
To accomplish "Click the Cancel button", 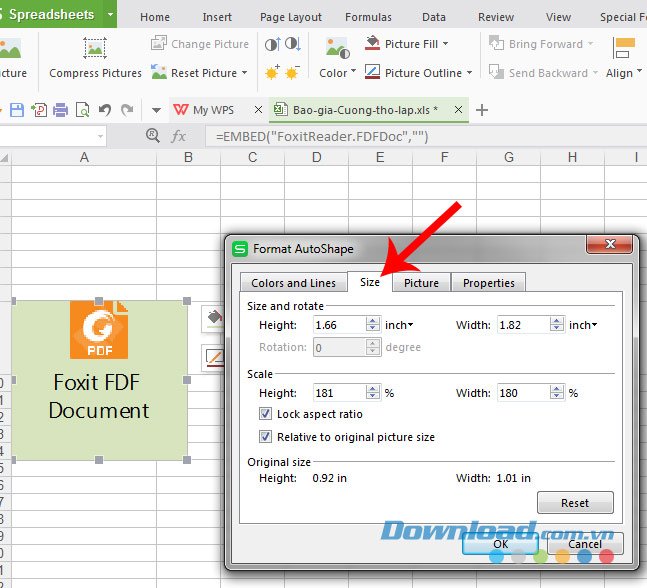I will pyautogui.click(x=585, y=543).
